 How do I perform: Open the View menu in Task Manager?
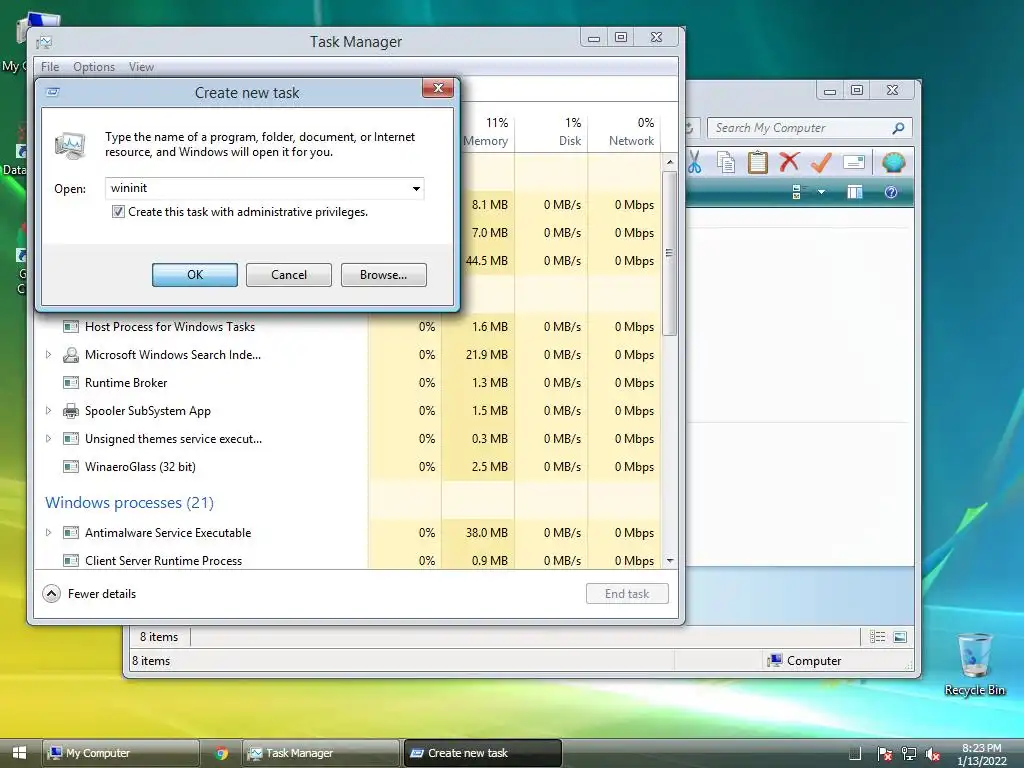141,67
